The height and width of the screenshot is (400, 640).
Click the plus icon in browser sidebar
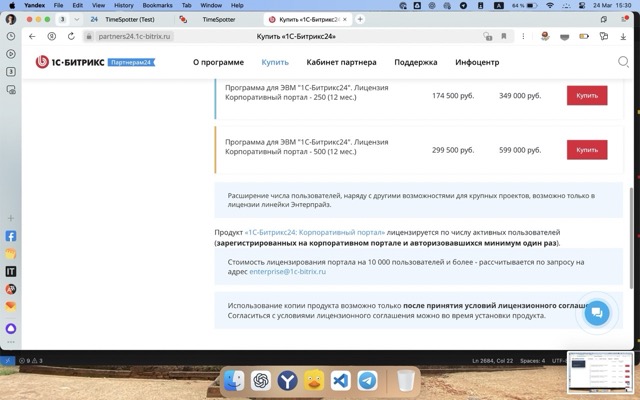pyautogui.click(x=11, y=218)
